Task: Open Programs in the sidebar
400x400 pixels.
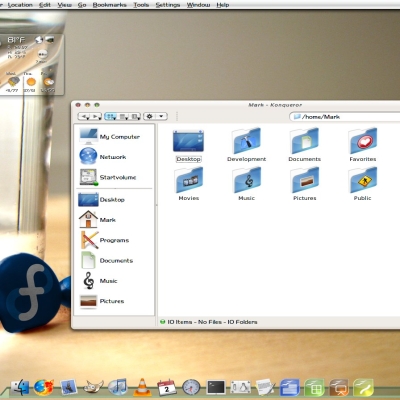Action: [104, 240]
